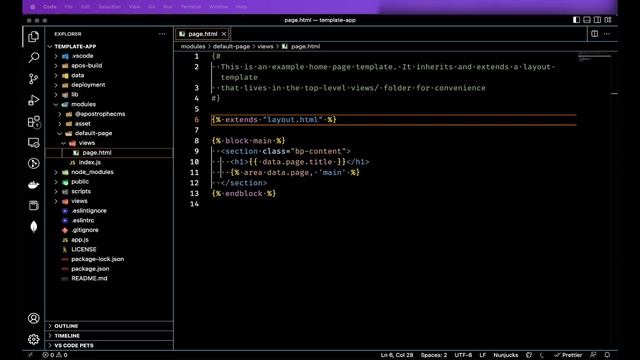Select the page.html editor tab
Viewport: 640px width, 360px height.
pyautogui.click(x=202, y=34)
